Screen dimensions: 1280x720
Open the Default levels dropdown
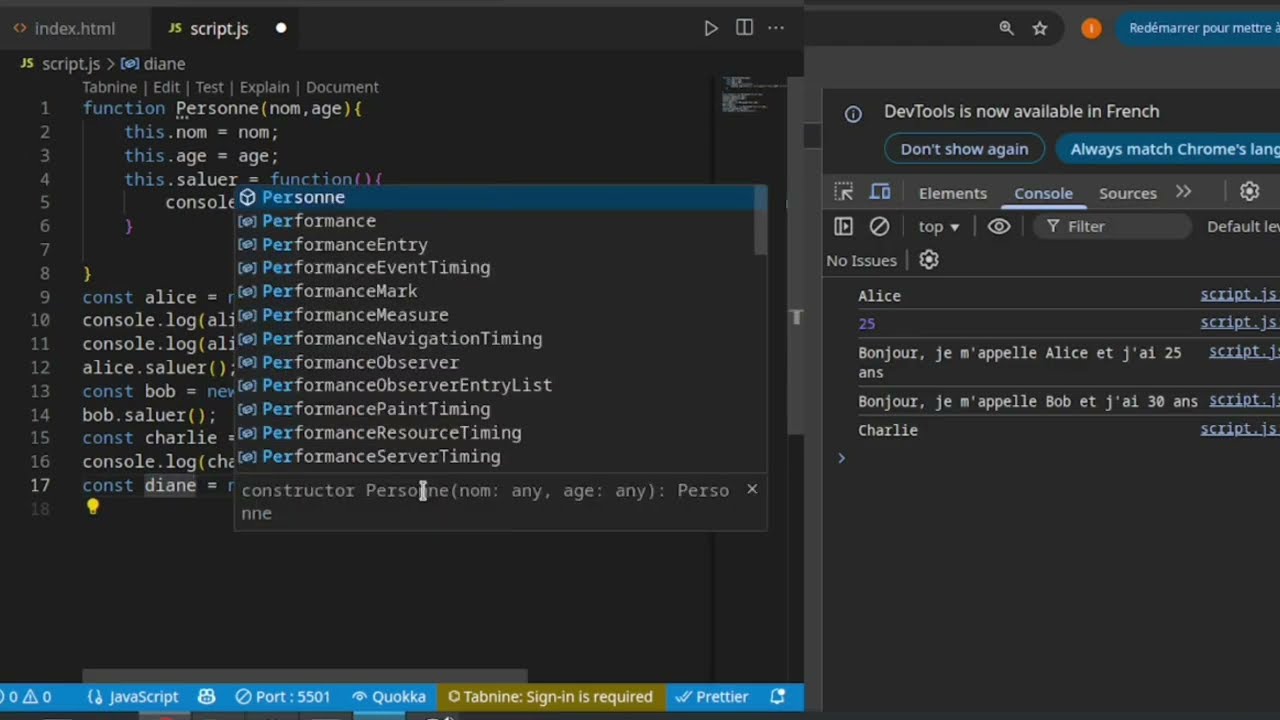pos(1242,226)
